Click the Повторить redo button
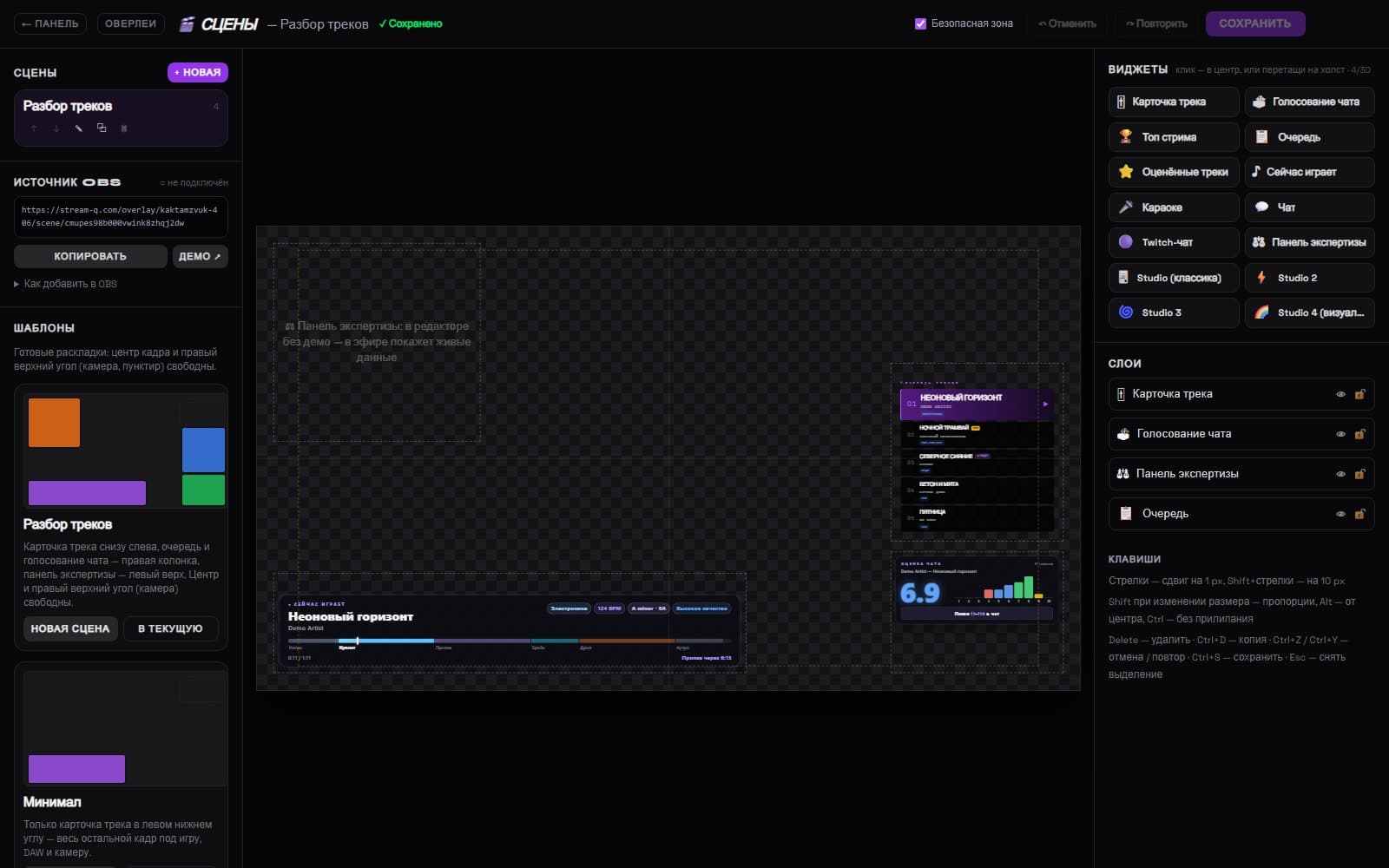This screenshot has height=868, width=1389. click(1156, 23)
